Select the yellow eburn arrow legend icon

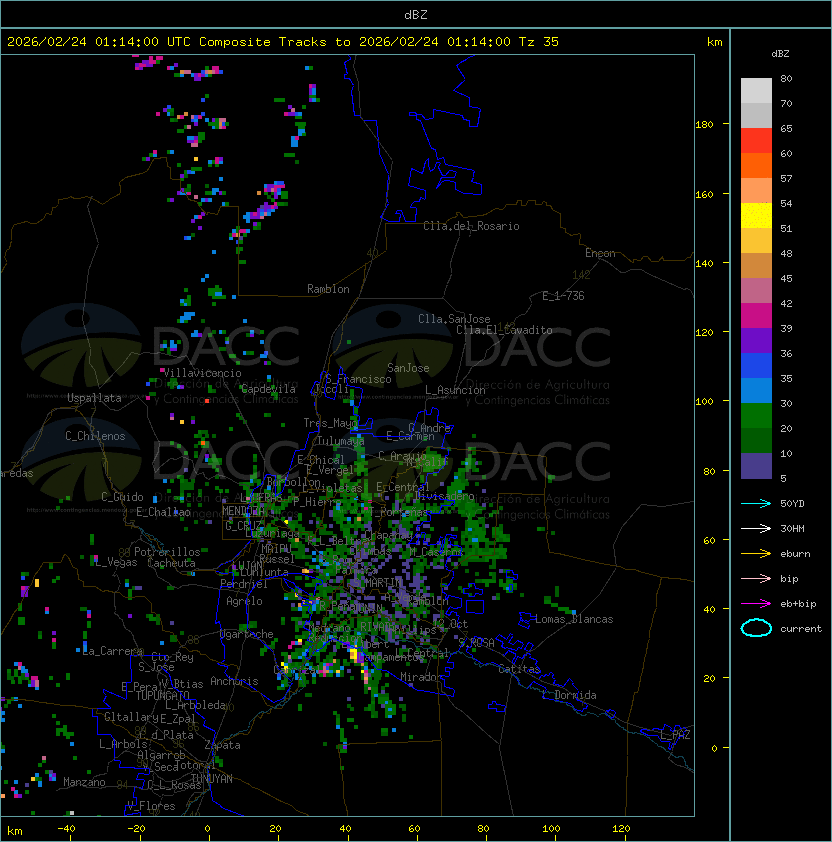click(756, 554)
